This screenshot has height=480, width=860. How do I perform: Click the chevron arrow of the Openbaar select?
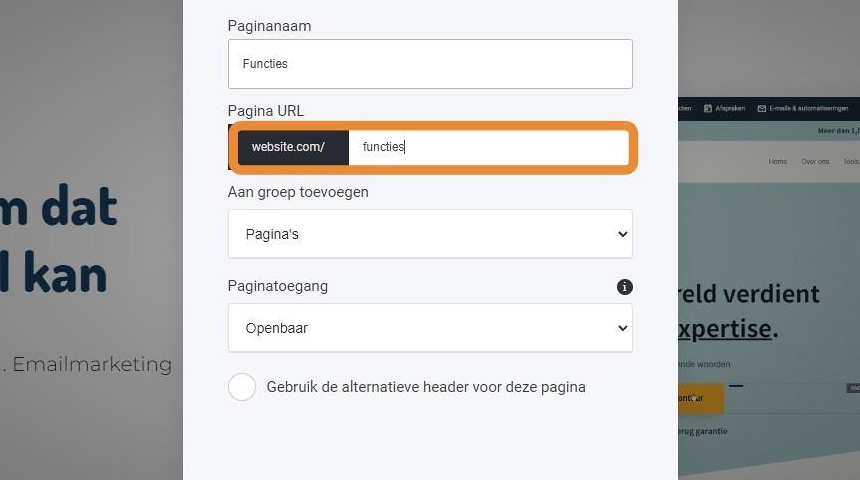point(623,328)
